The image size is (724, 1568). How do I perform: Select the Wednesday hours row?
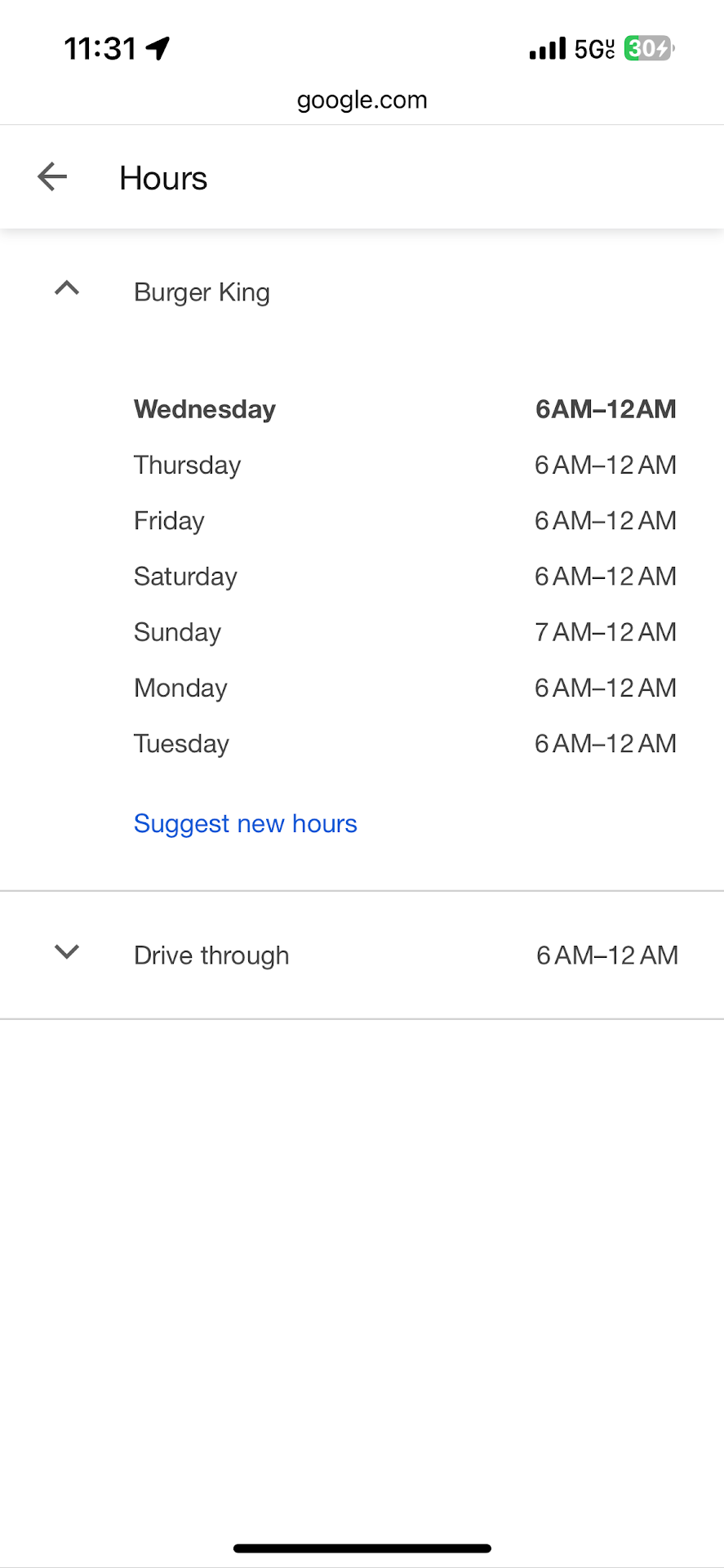404,409
